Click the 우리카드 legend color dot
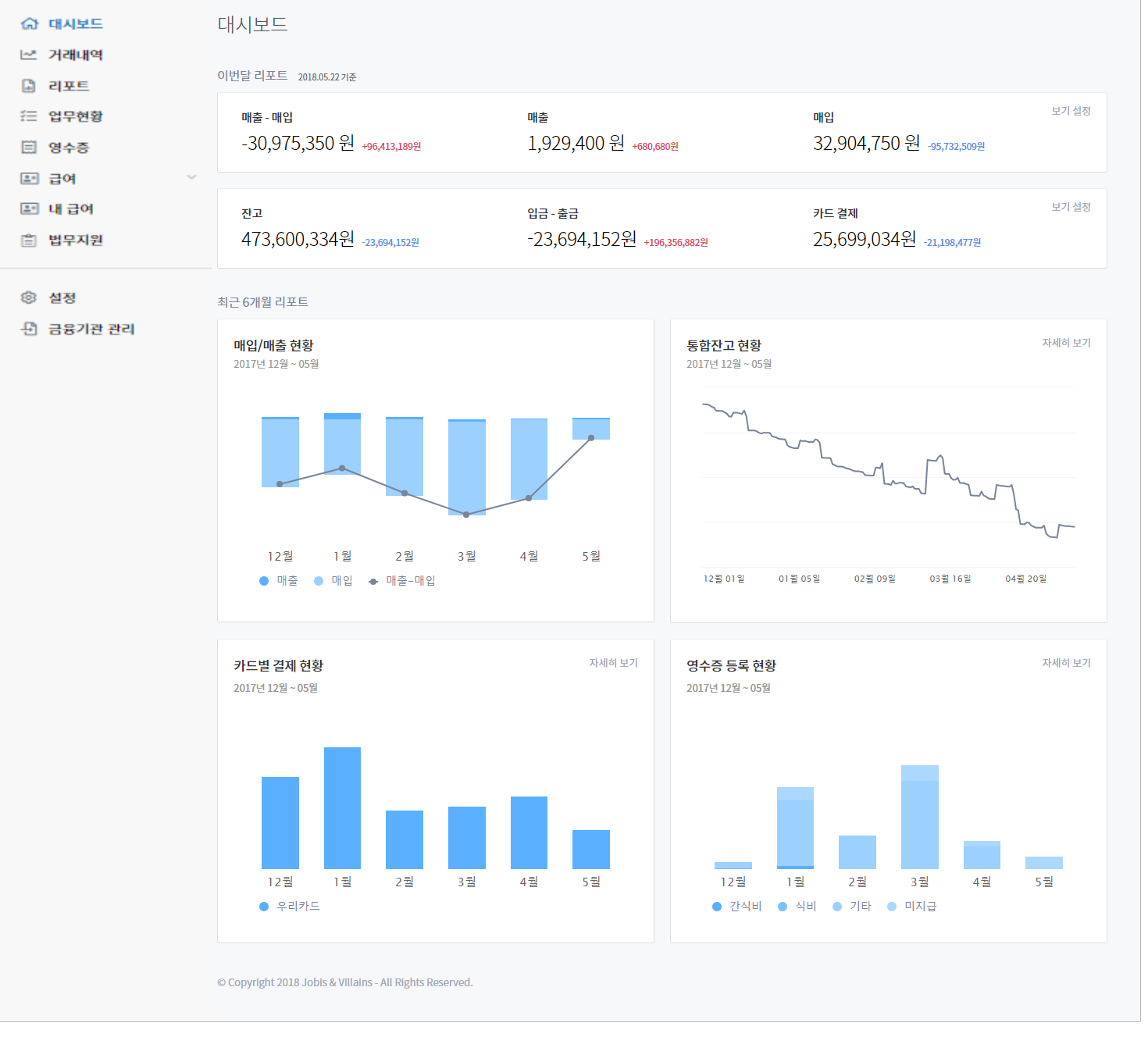 pyautogui.click(x=264, y=907)
